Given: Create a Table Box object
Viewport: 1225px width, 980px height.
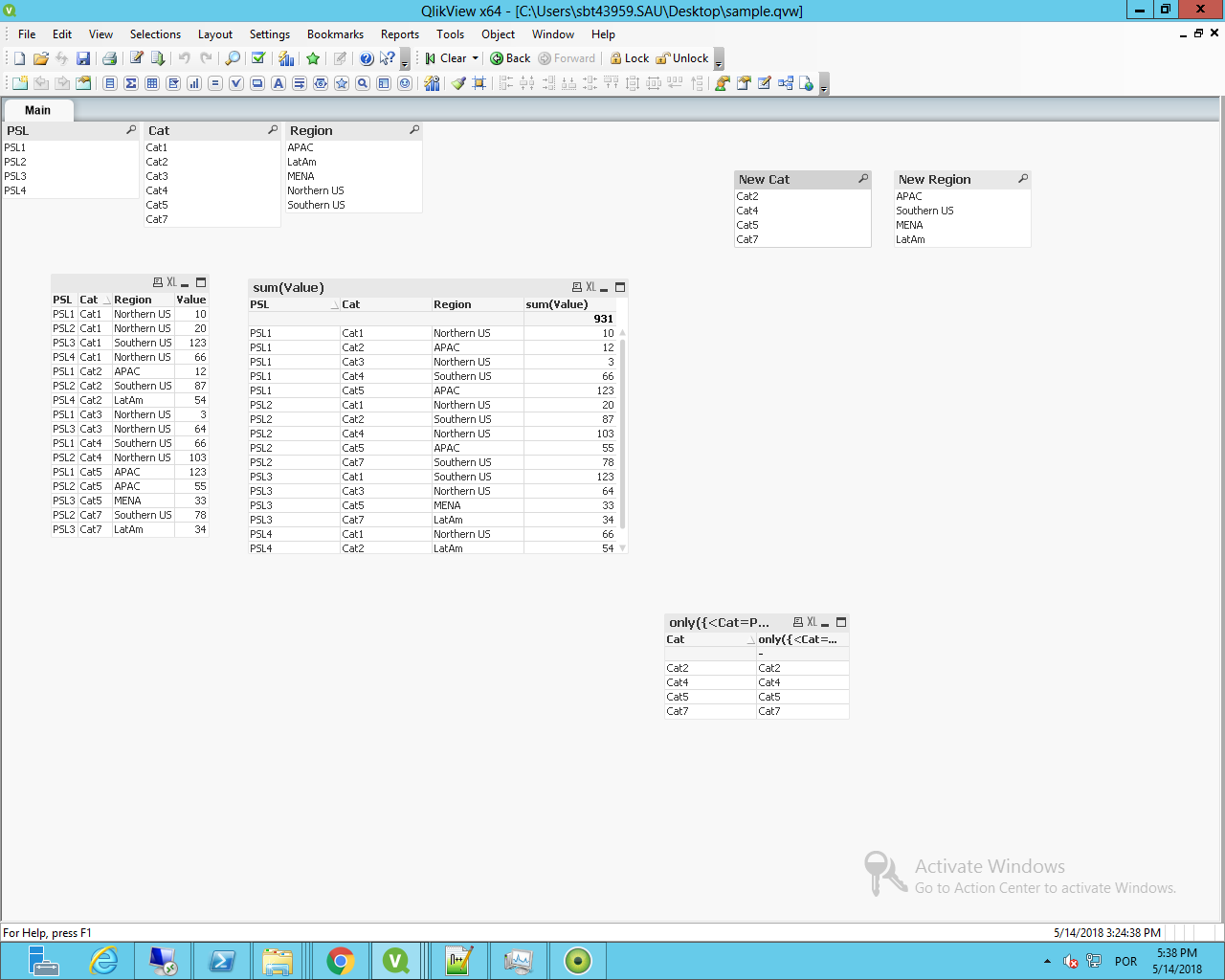Looking at the screenshot, I should click(x=152, y=83).
